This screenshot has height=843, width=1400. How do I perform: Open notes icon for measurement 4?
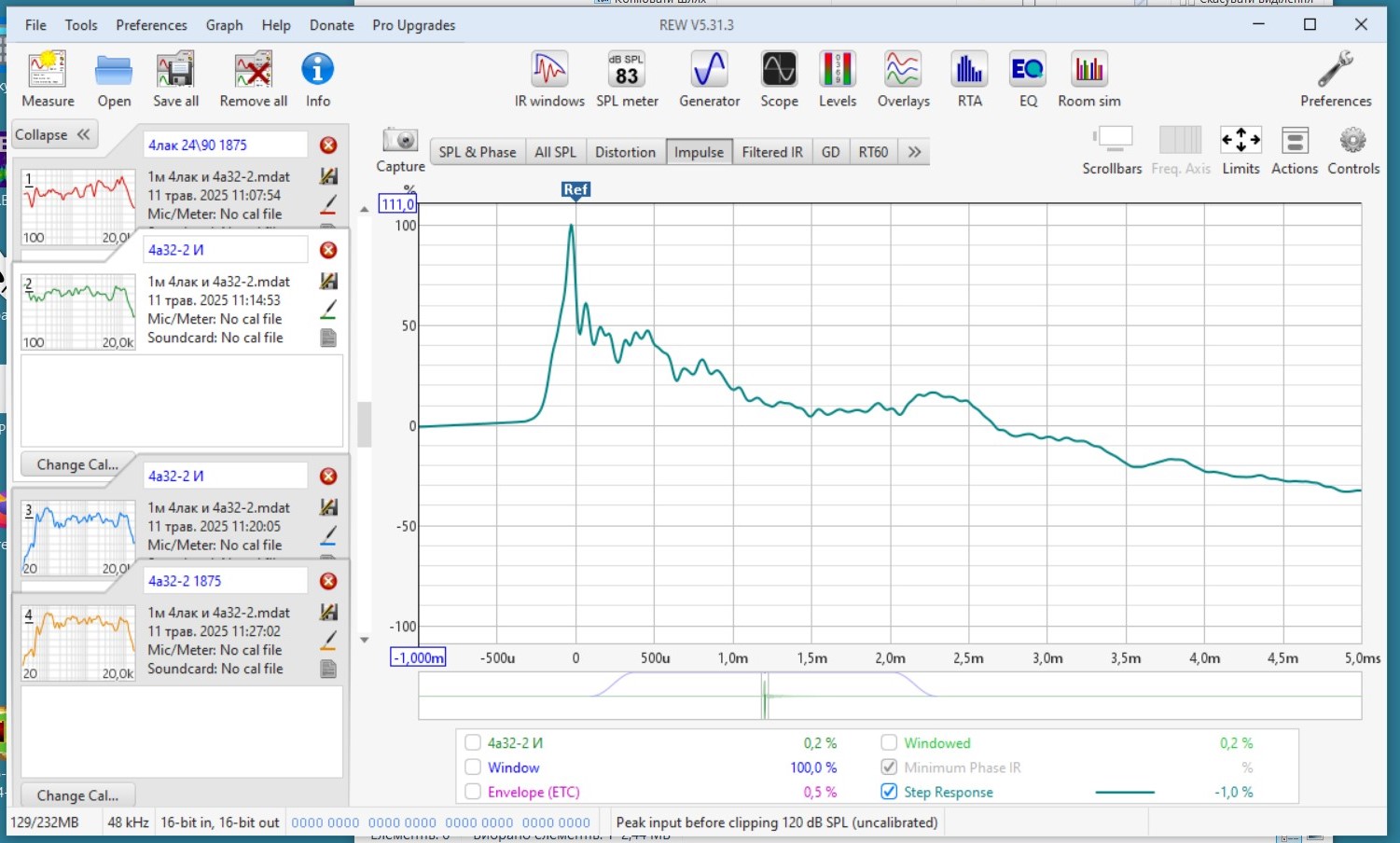click(x=328, y=669)
